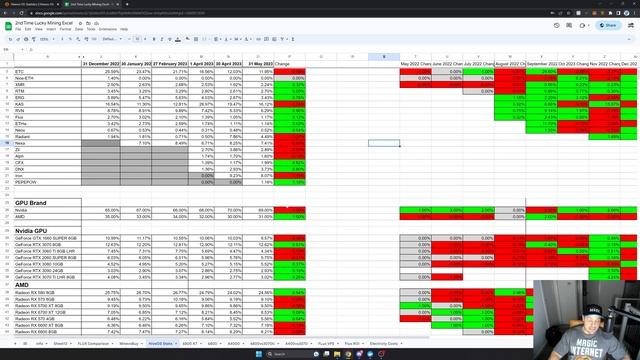
Task: Click the print icon in the toolbar
Action: pos(26,39)
